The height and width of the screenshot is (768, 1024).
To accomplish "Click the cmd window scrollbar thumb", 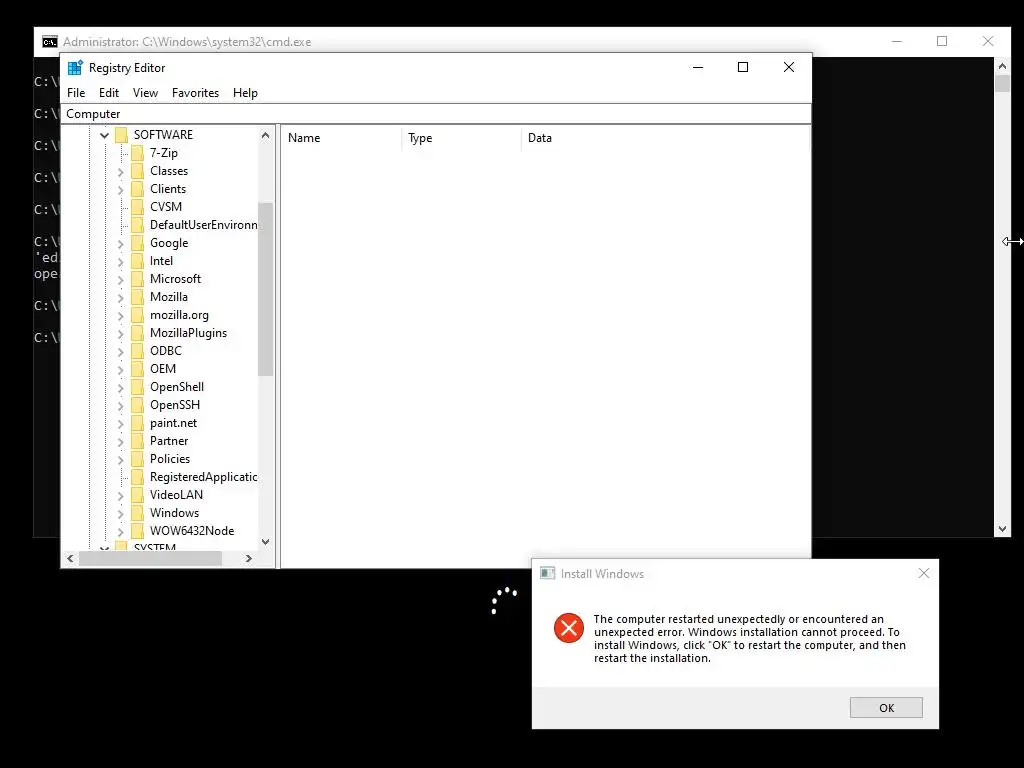I will (x=1002, y=84).
